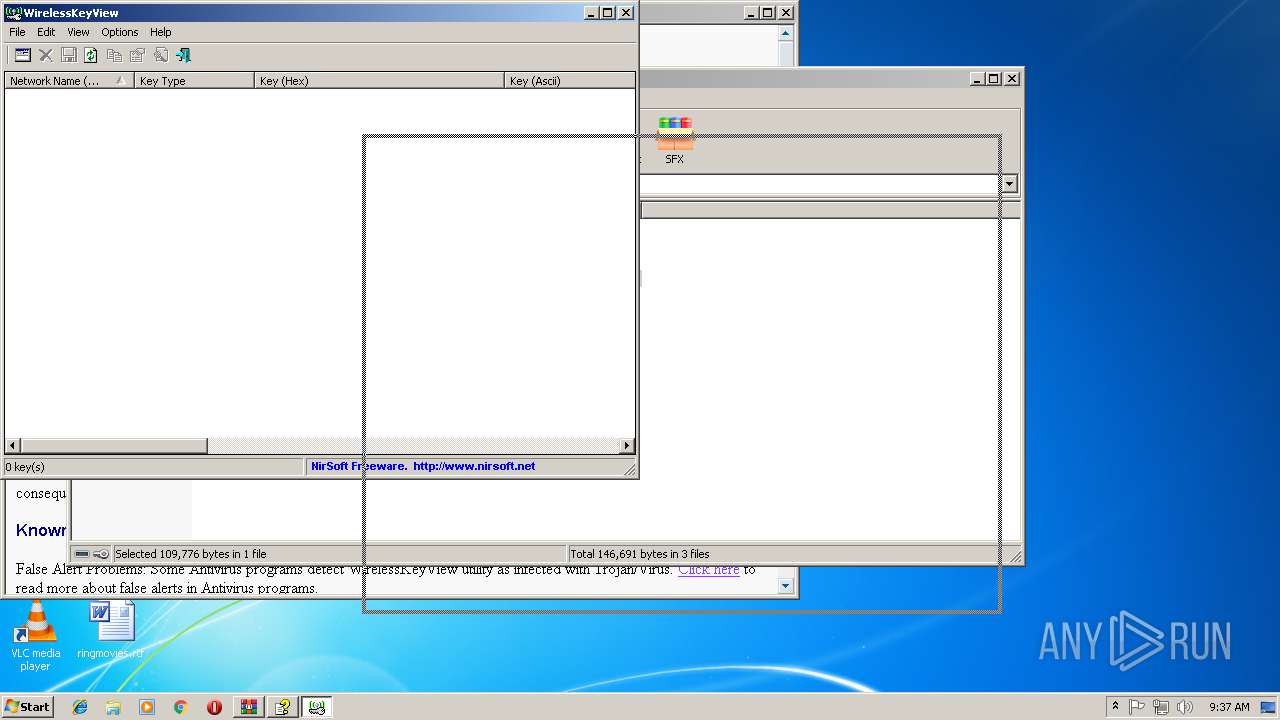Open the Start menu
Image resolution: width=1280 pixels, height=720 pixels.
tap(27, 707)
